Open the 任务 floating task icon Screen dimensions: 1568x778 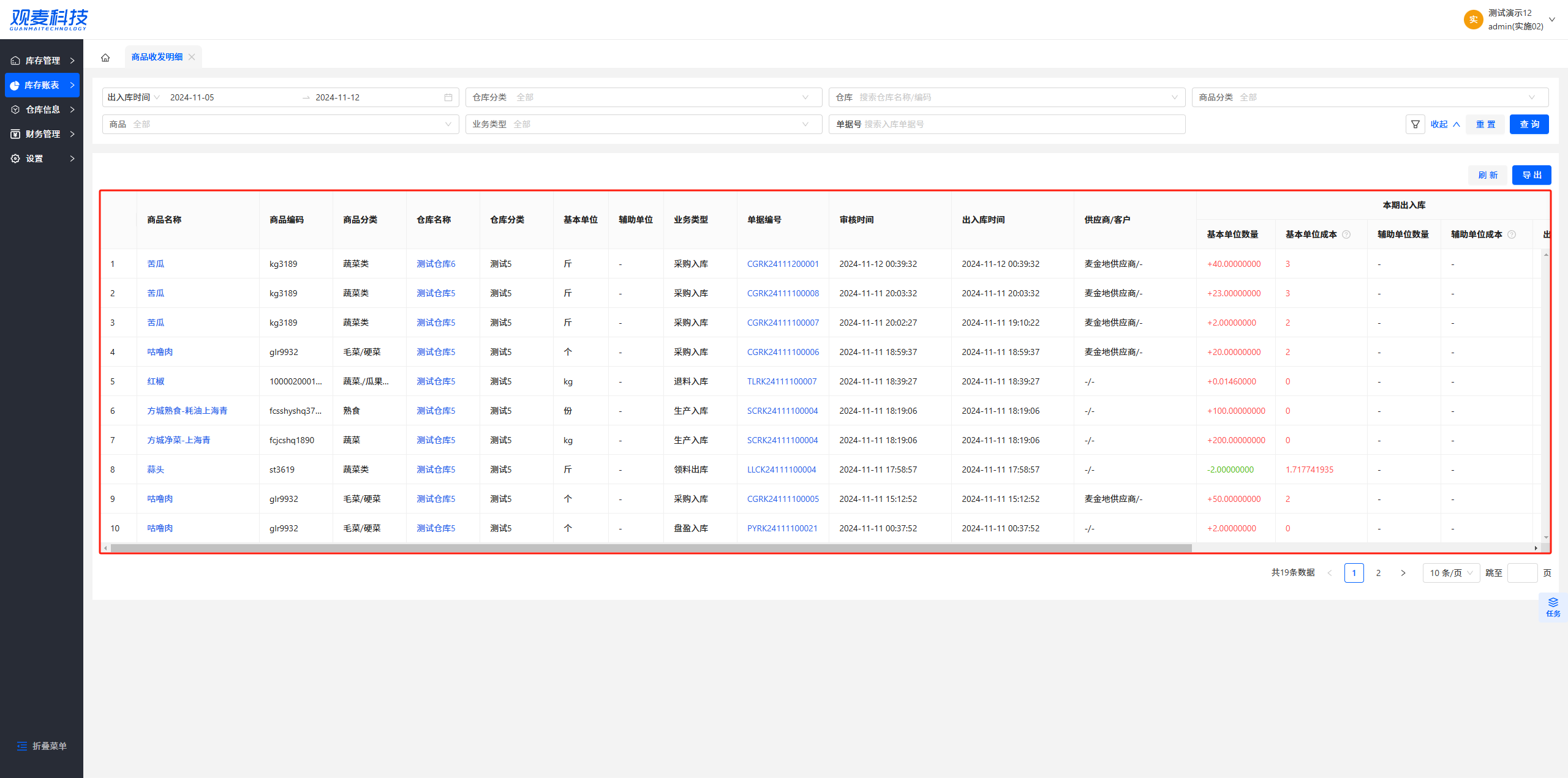point(1553,607)
